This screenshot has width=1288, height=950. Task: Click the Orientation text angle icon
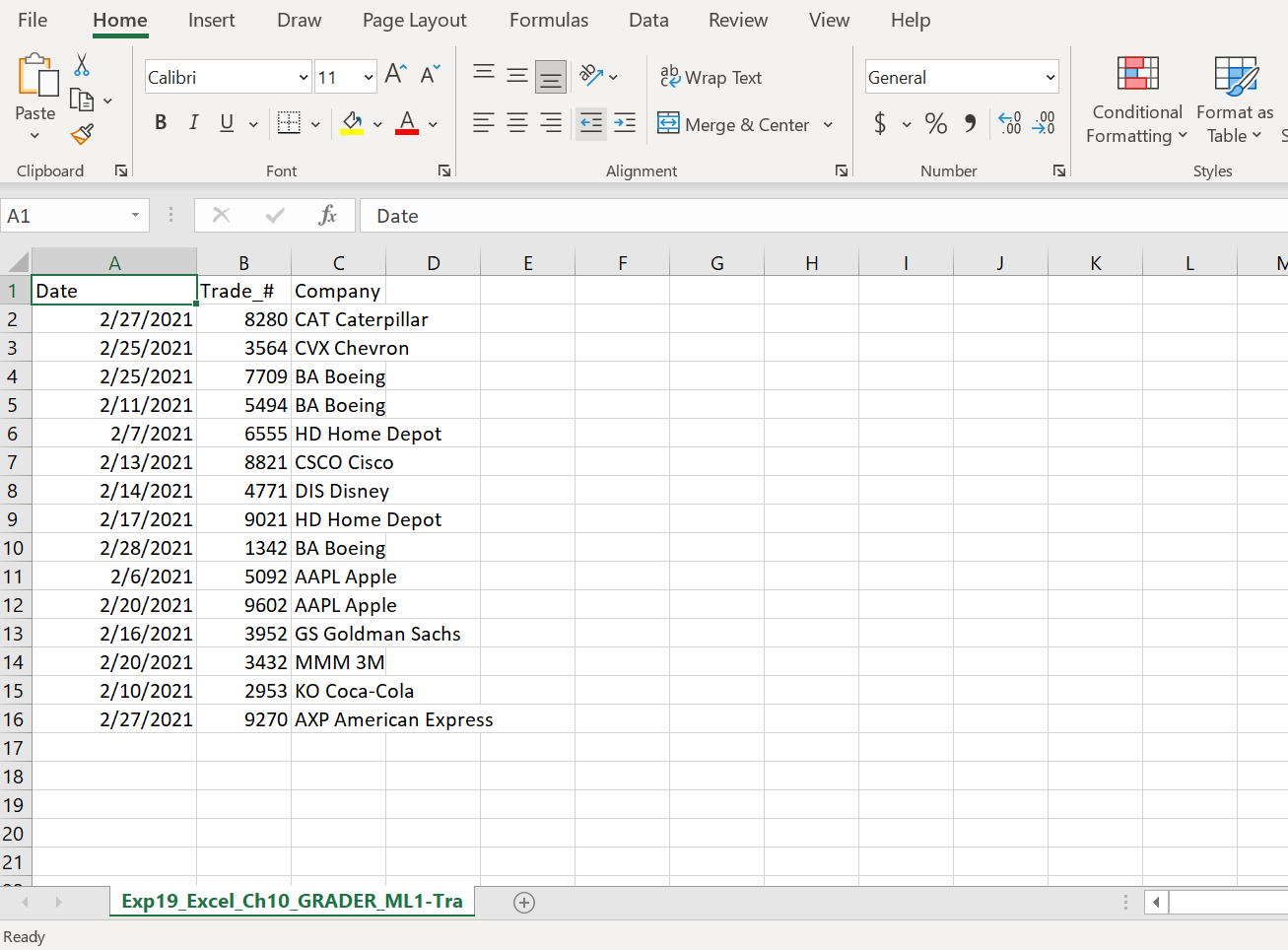click(591, 75)
